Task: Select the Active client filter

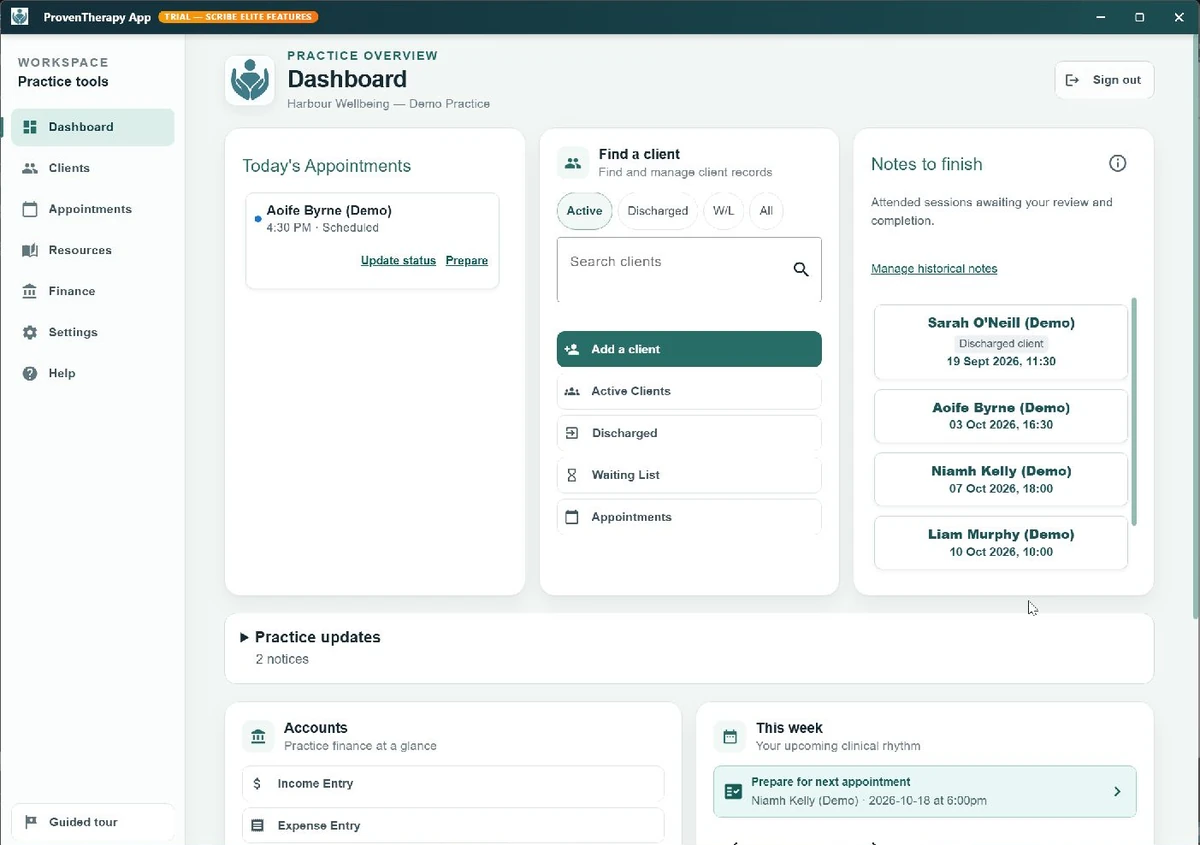Action: [x=584, y=211]
